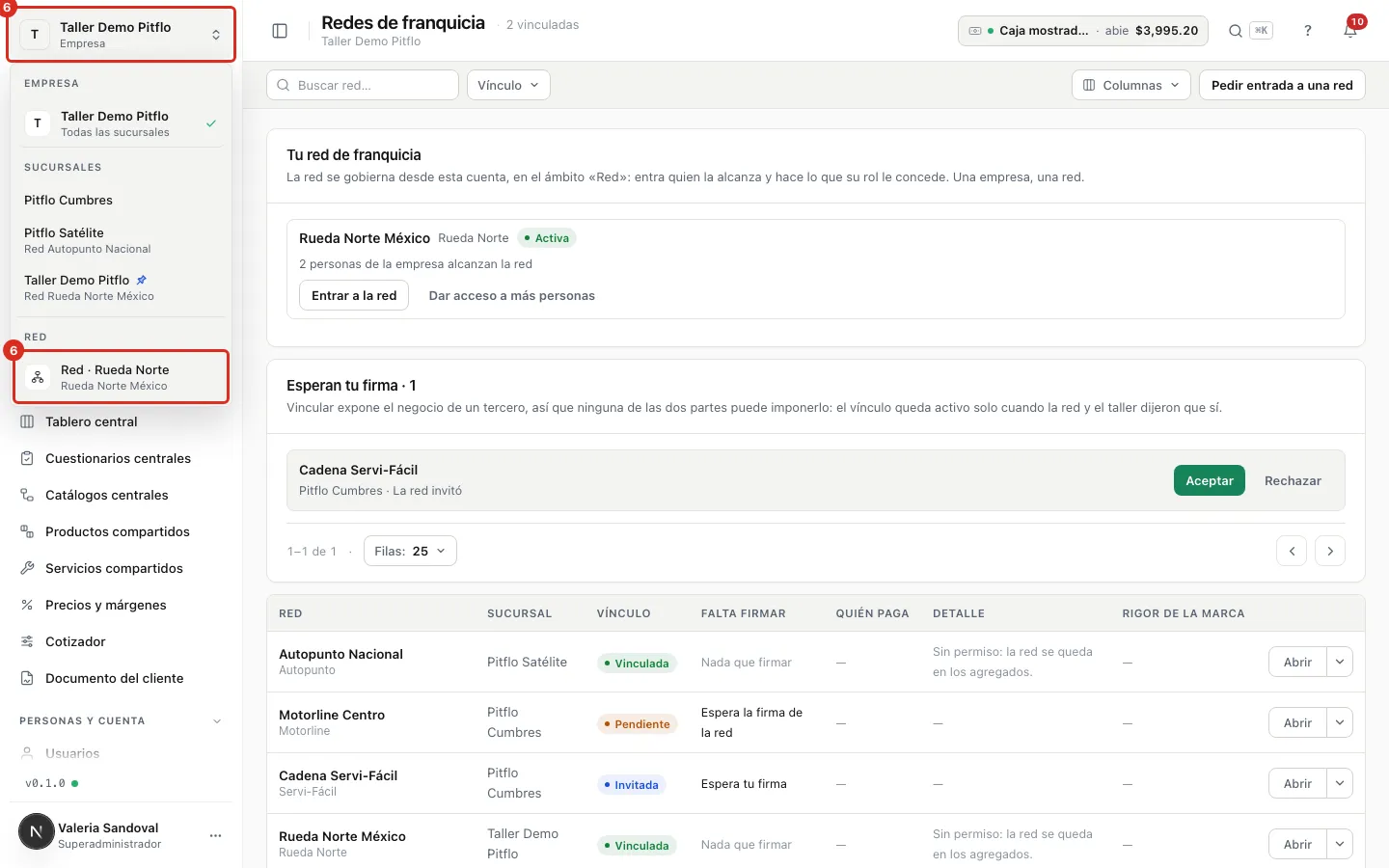Image resolution: width=1389 pixels, height=868 pixels.
Task: Click Dar acceso a más personas
Action: pos(512,295)
